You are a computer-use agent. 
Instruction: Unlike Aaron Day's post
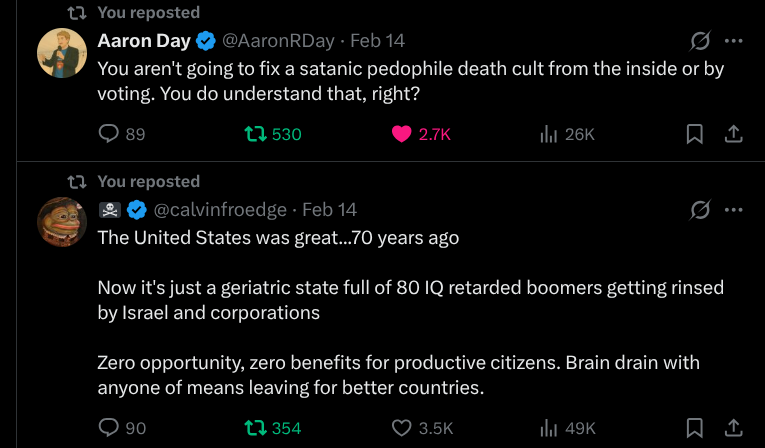pyautogui.click(x=402, y=134)
